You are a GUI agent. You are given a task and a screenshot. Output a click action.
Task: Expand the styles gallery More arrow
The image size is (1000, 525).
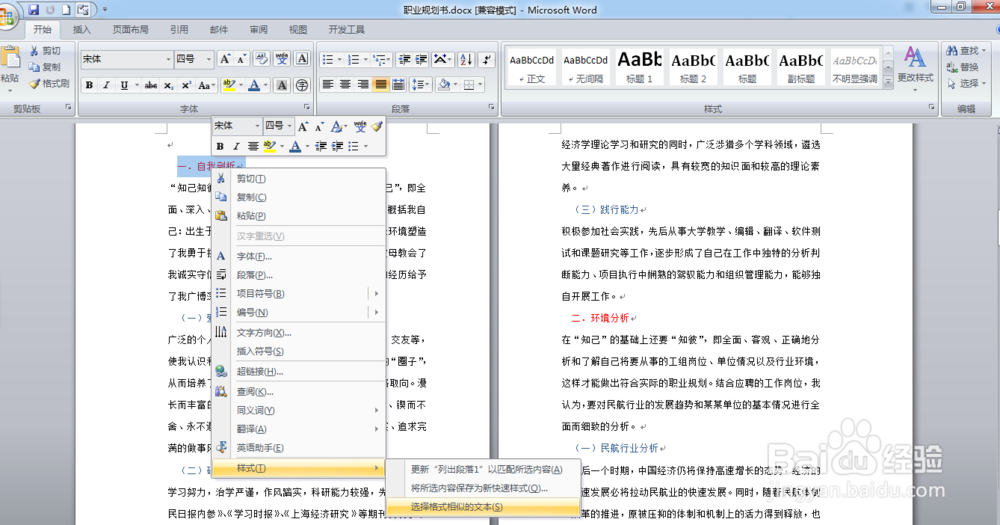pos(888,81)
